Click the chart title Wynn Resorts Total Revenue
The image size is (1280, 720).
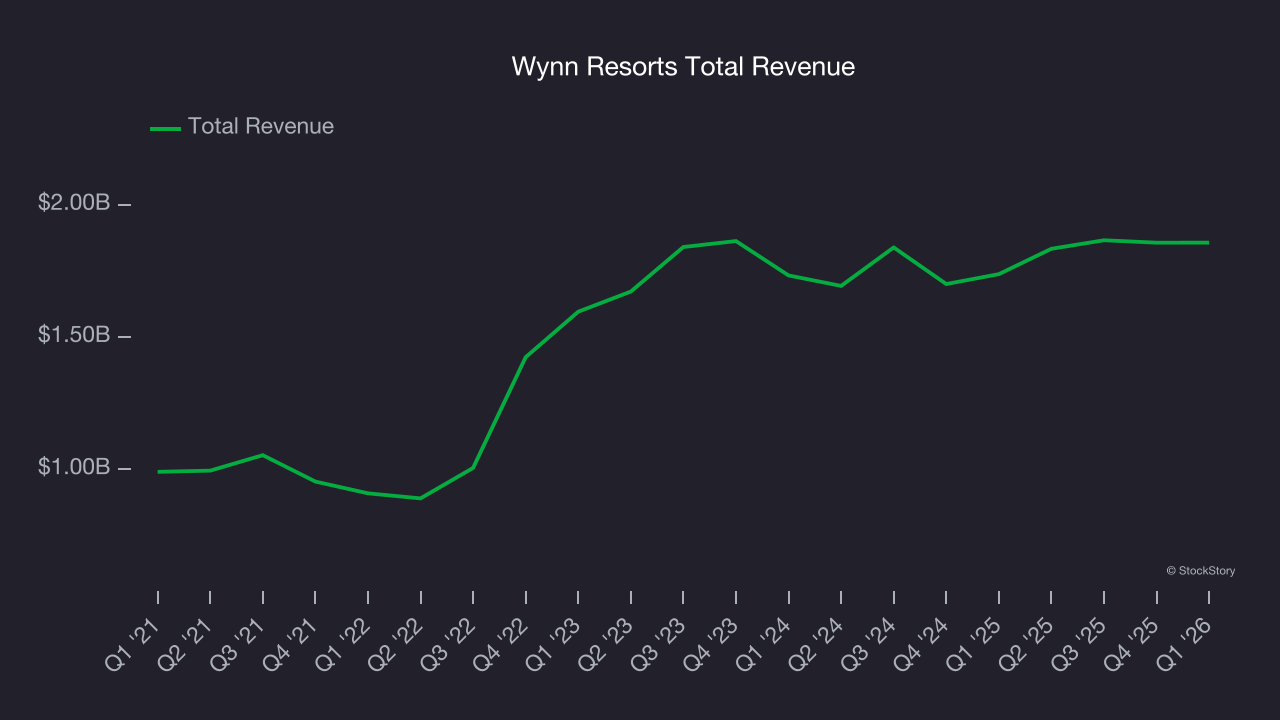pyautogui.click(x=683, y=67)
